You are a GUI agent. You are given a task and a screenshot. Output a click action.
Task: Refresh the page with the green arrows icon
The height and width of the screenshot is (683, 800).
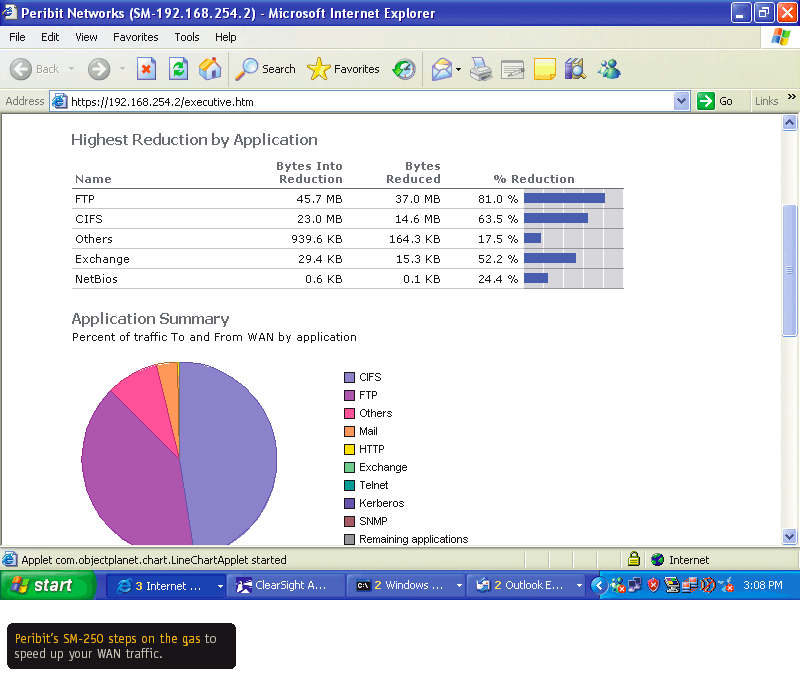click(179, 69)
